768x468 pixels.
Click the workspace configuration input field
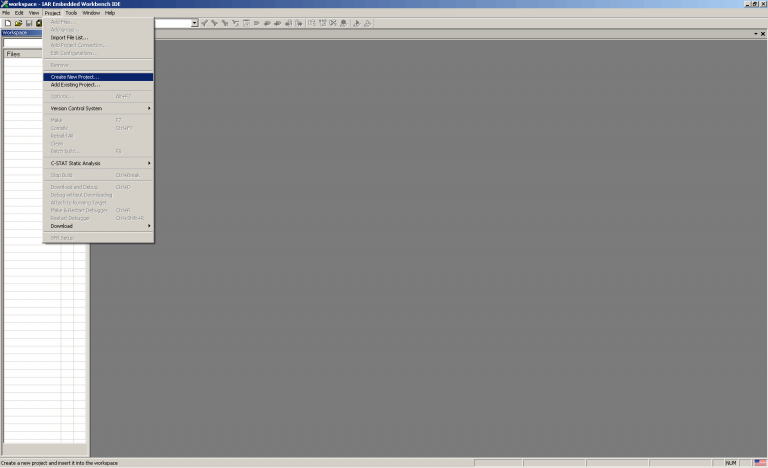[x=20, y=43]
